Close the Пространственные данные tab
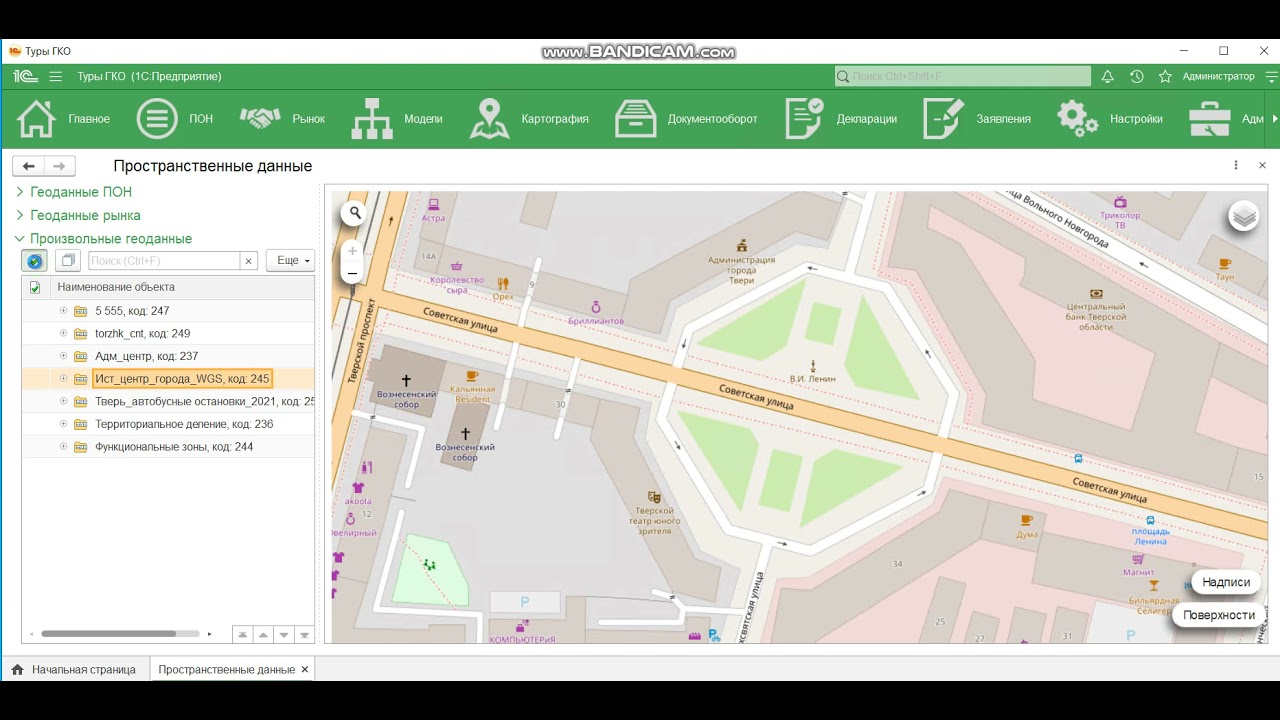 click(x=305, y=669)
